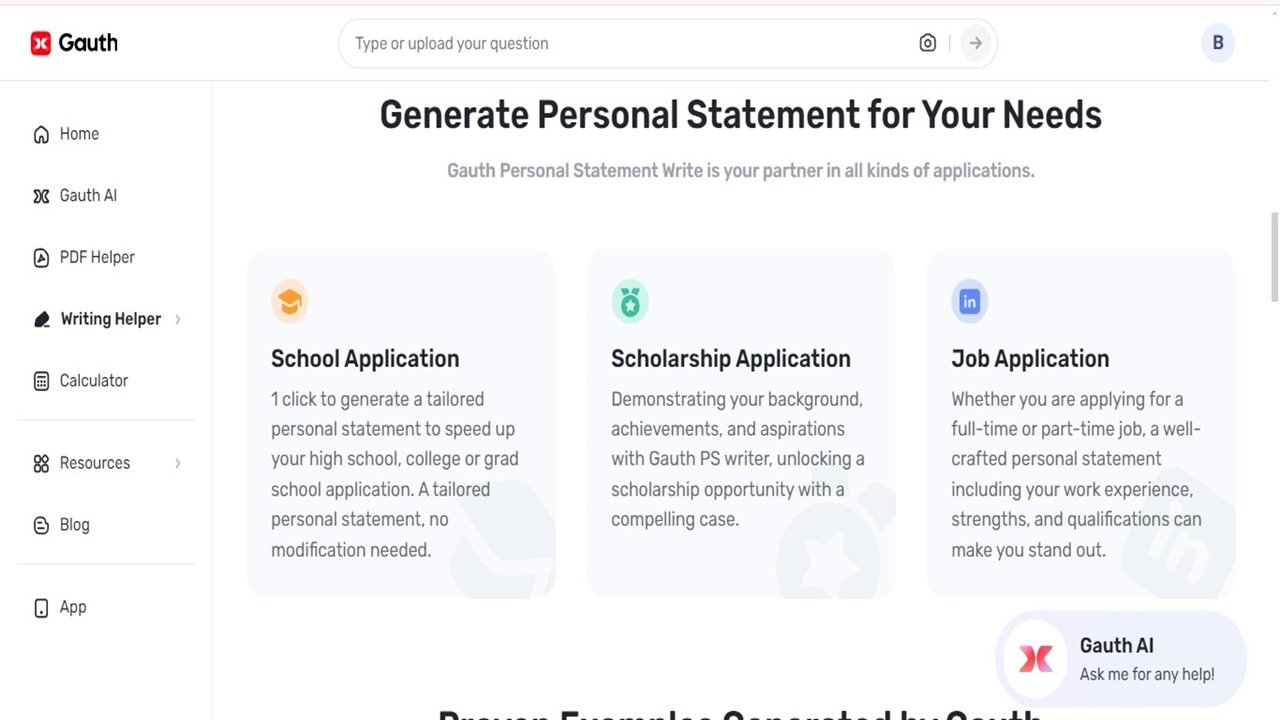Click the graduation cap icon on School Application card
Viewport: 1280px width, 720px height.
[x=289, y=301]
